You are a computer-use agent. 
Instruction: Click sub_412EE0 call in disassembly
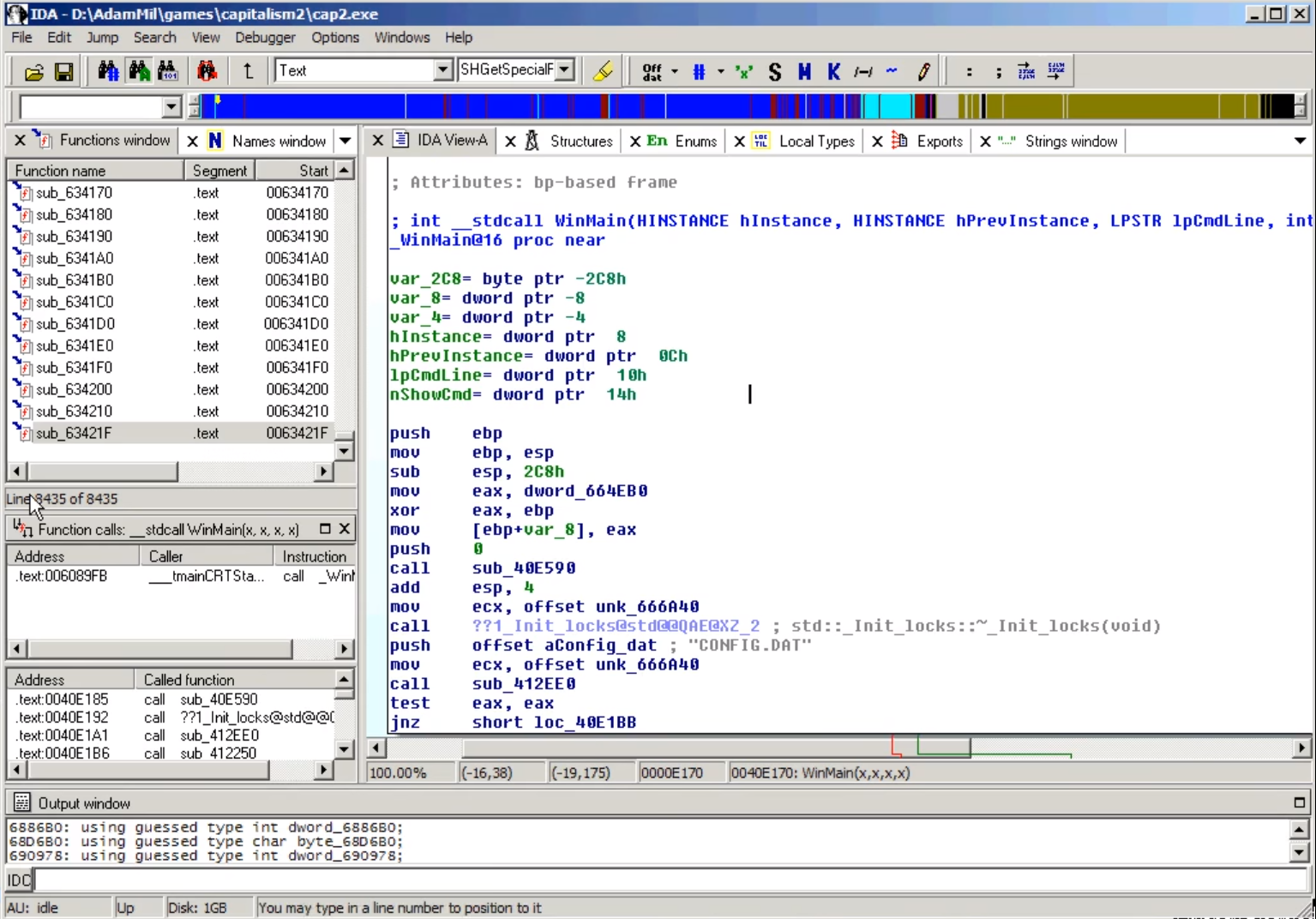pos(524,684)
